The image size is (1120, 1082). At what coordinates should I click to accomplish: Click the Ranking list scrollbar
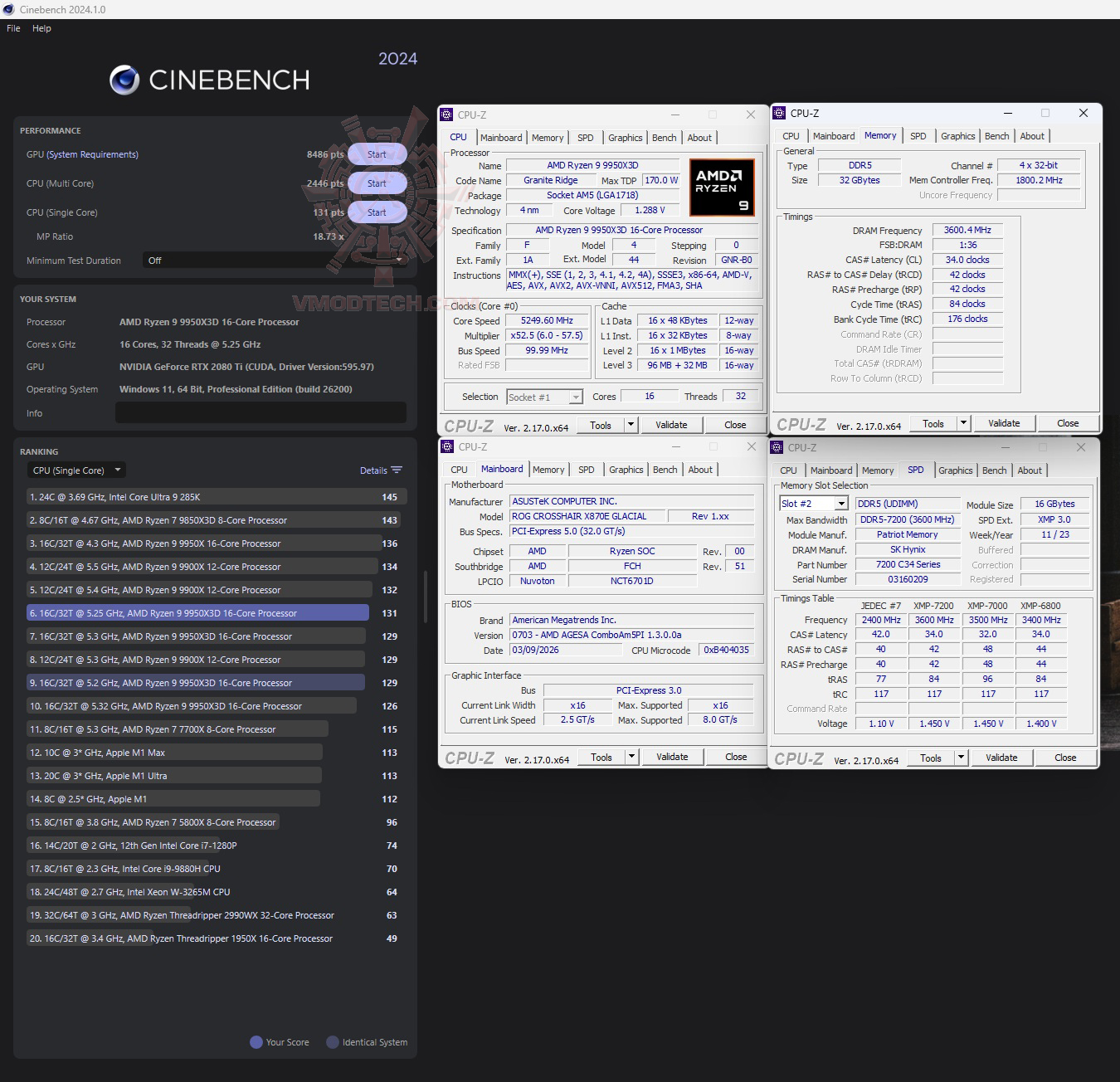(425, 596)
